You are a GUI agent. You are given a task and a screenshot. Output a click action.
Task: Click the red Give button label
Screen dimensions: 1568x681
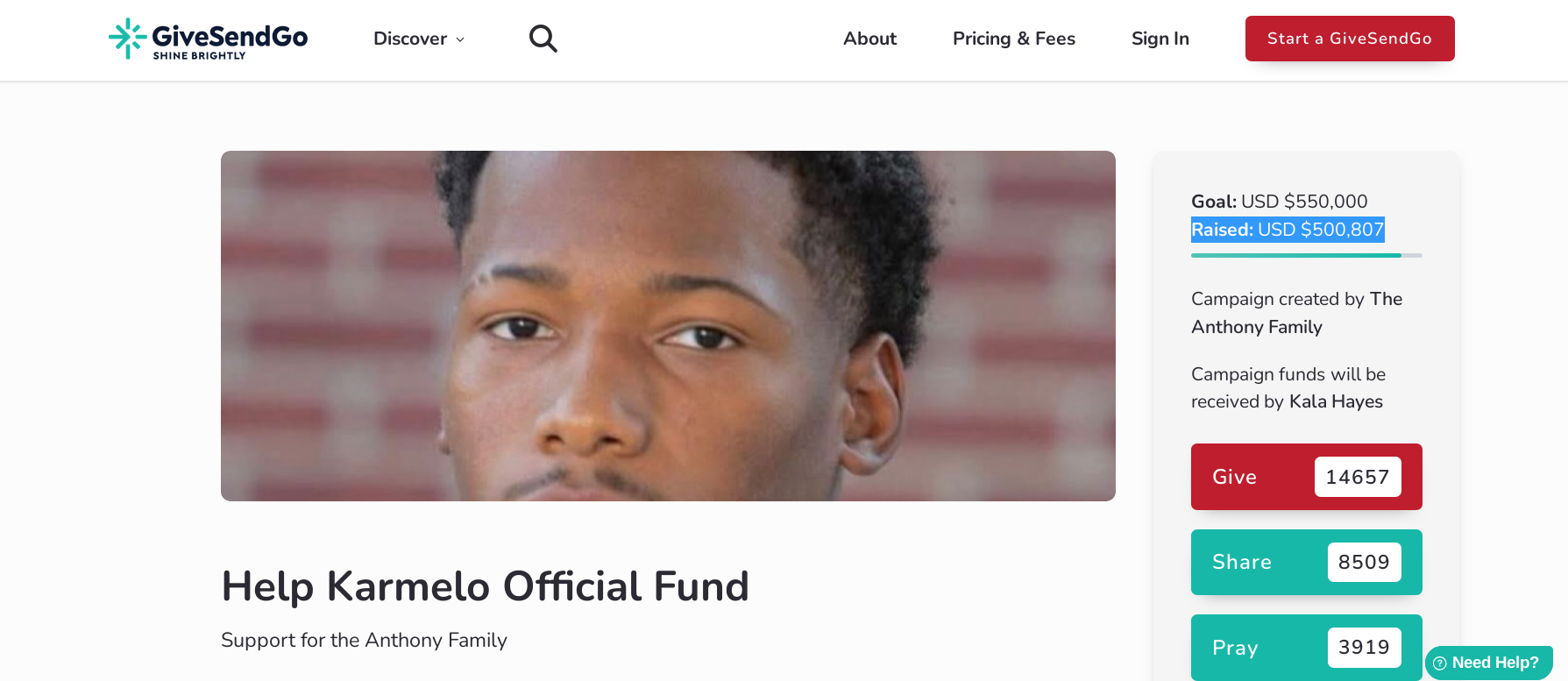tap(1234, 477)
